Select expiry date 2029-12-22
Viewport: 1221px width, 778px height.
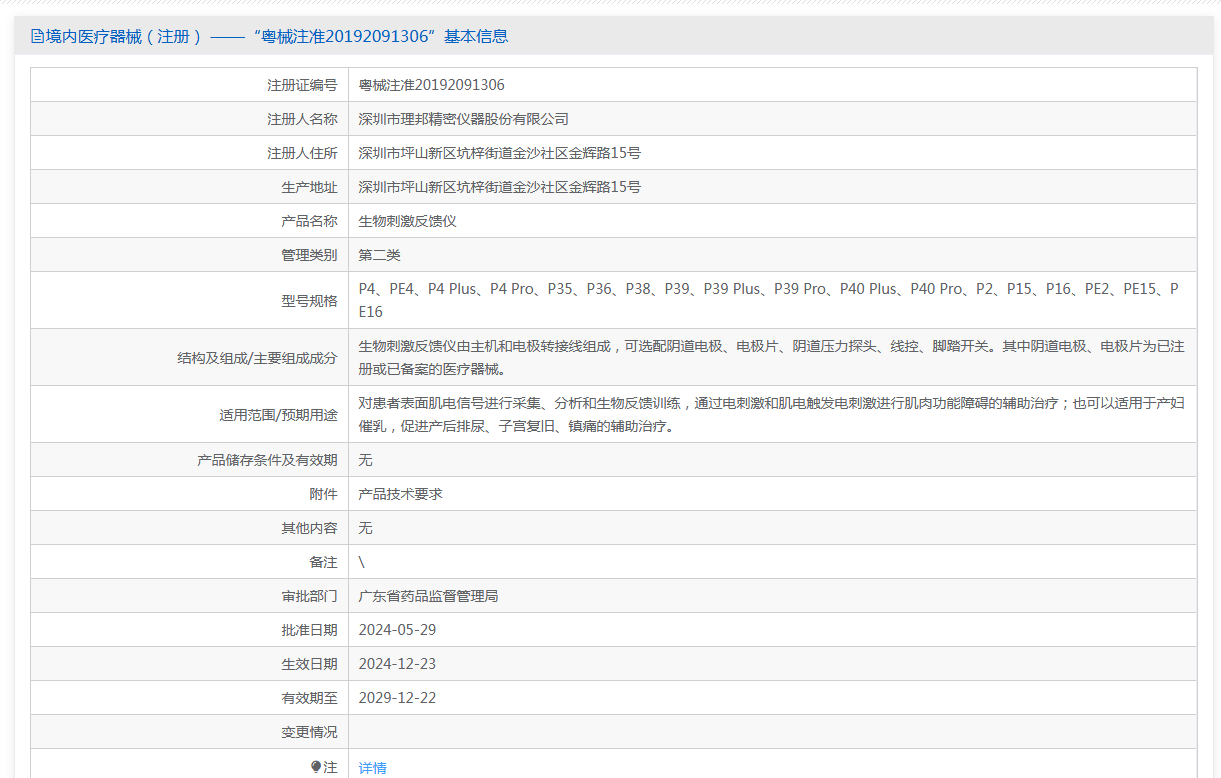click(397, 698)
